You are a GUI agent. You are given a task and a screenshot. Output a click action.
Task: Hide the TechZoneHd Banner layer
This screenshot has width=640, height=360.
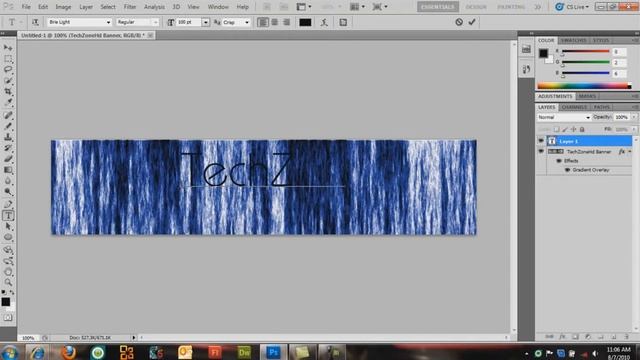pos(541,151)
